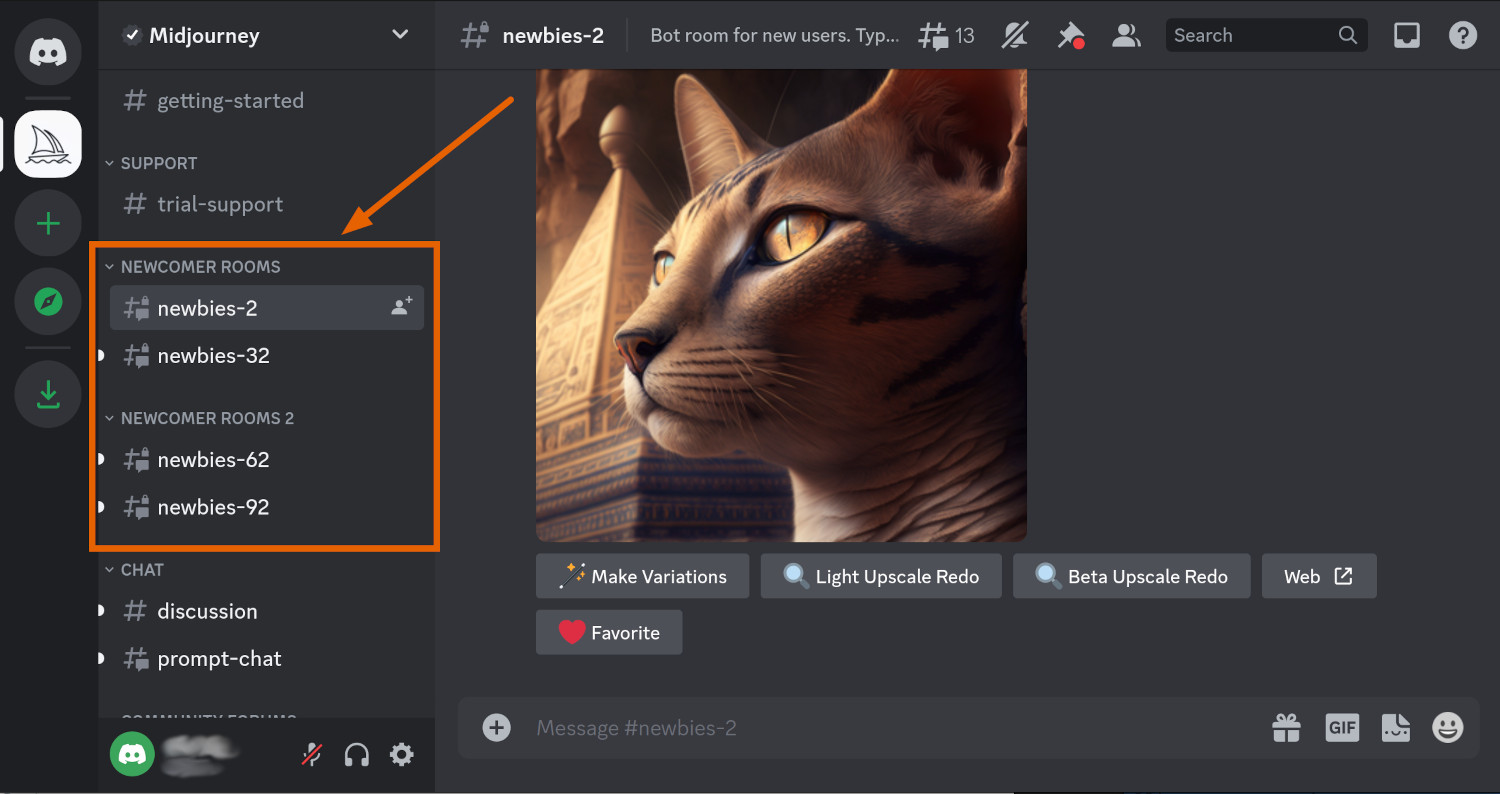Viewport: 1500px width, 794px height.
Task: Toggle channel notification mute bell
Action: pos(1014,36)
